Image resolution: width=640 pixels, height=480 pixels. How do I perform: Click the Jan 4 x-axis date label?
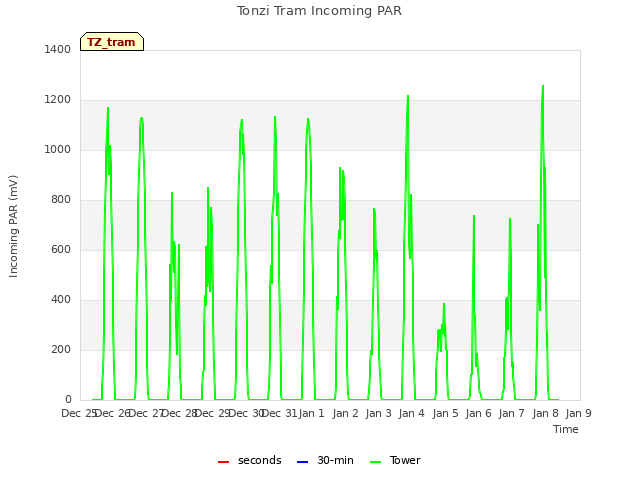click(x=411, y=413)
